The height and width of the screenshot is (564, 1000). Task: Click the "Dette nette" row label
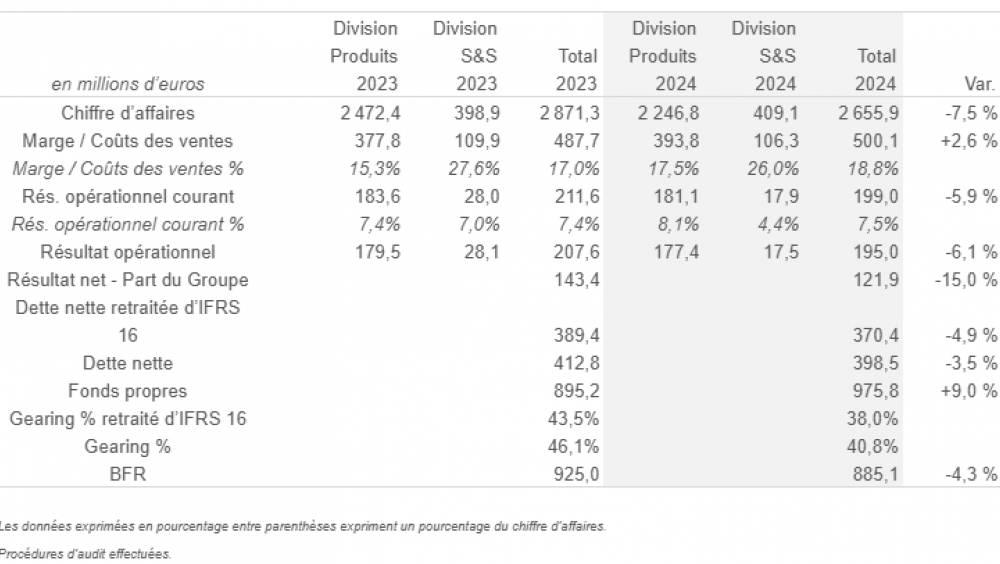128,363
